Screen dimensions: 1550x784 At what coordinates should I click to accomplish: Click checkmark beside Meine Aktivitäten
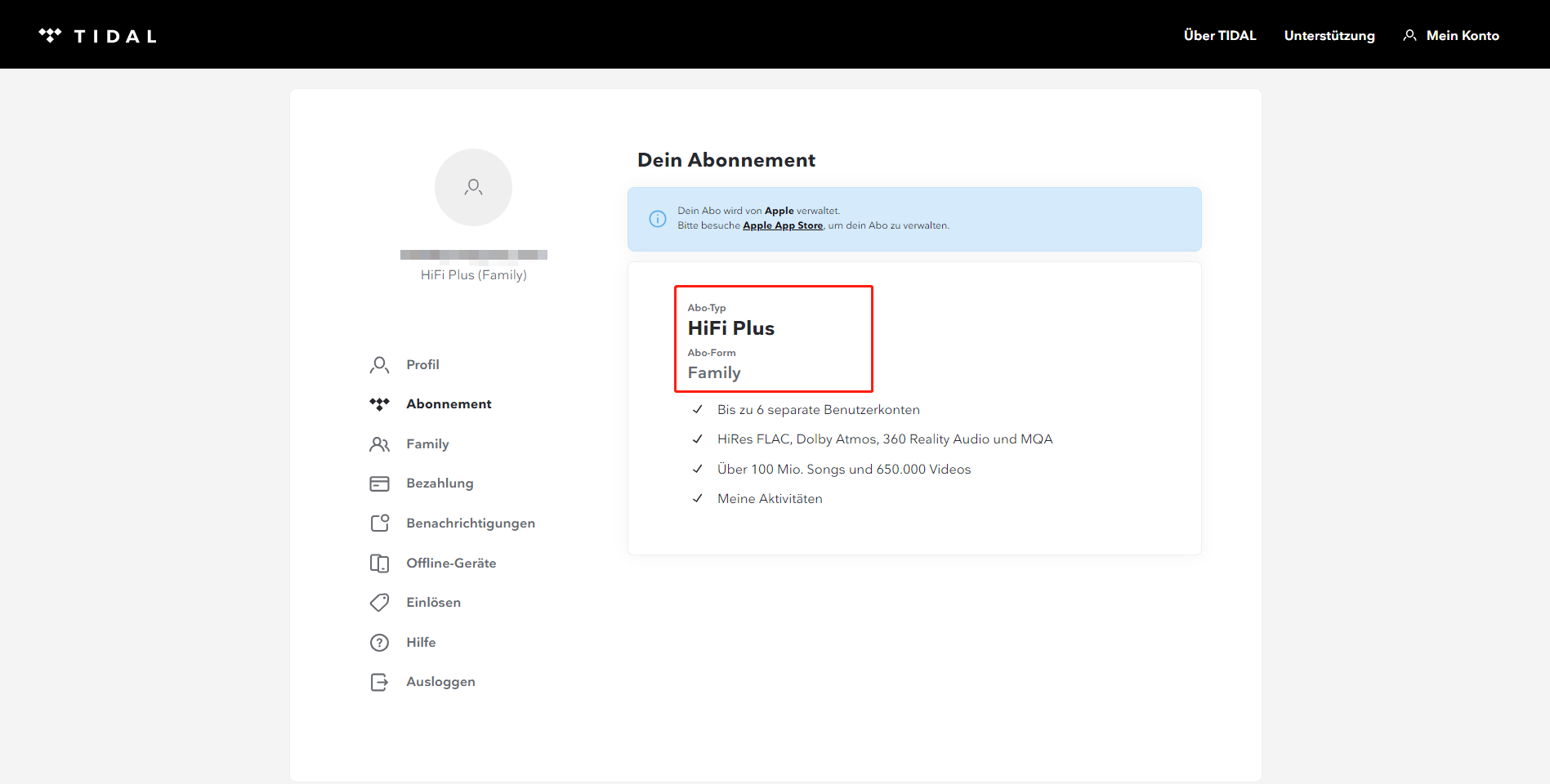[697, 498]
